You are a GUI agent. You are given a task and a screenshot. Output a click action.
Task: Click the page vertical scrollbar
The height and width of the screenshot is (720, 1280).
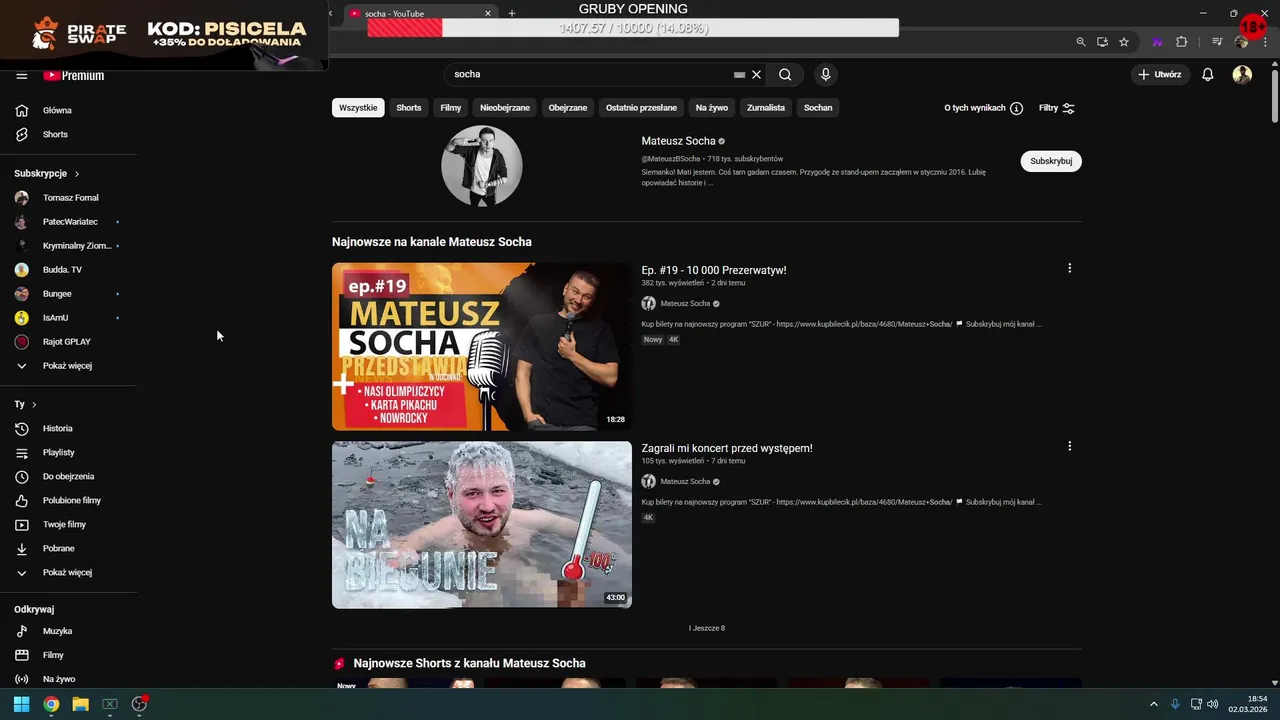coord(1274,95)
